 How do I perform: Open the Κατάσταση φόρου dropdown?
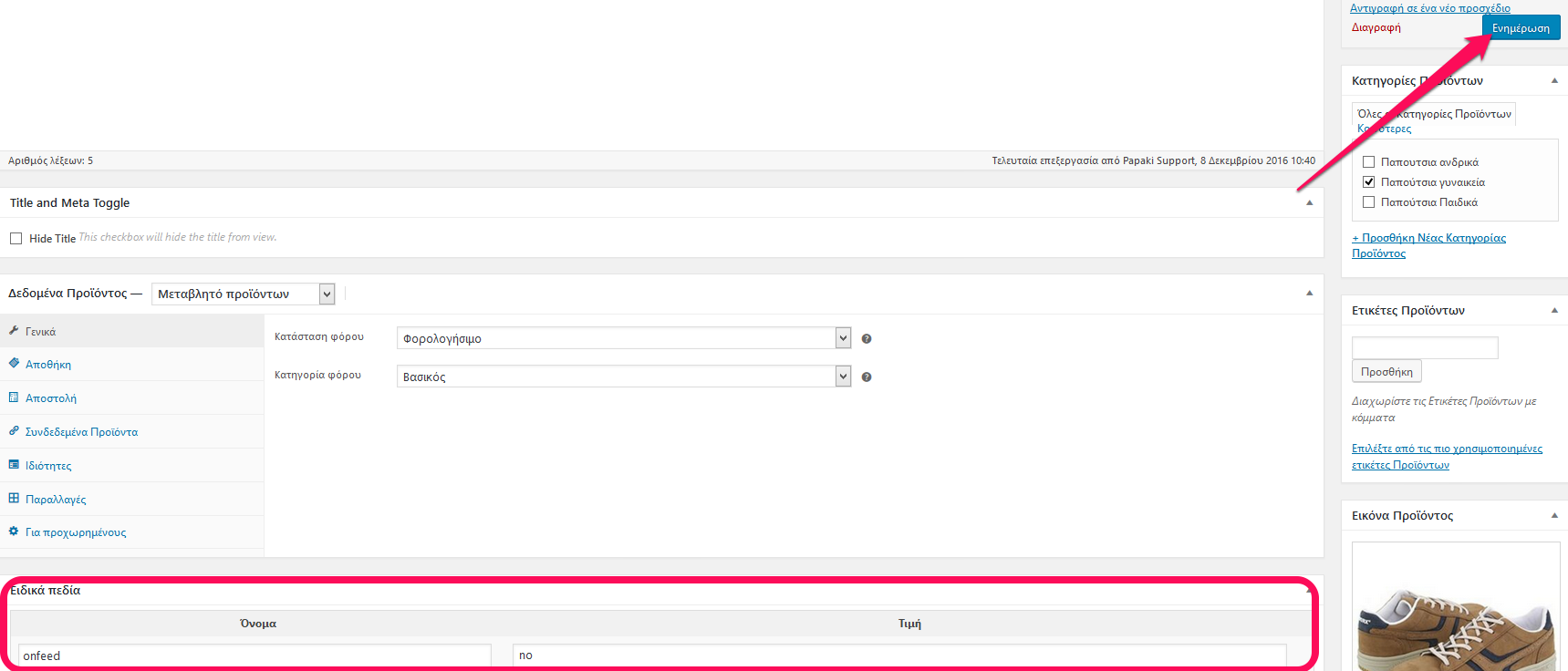[623, 338]
